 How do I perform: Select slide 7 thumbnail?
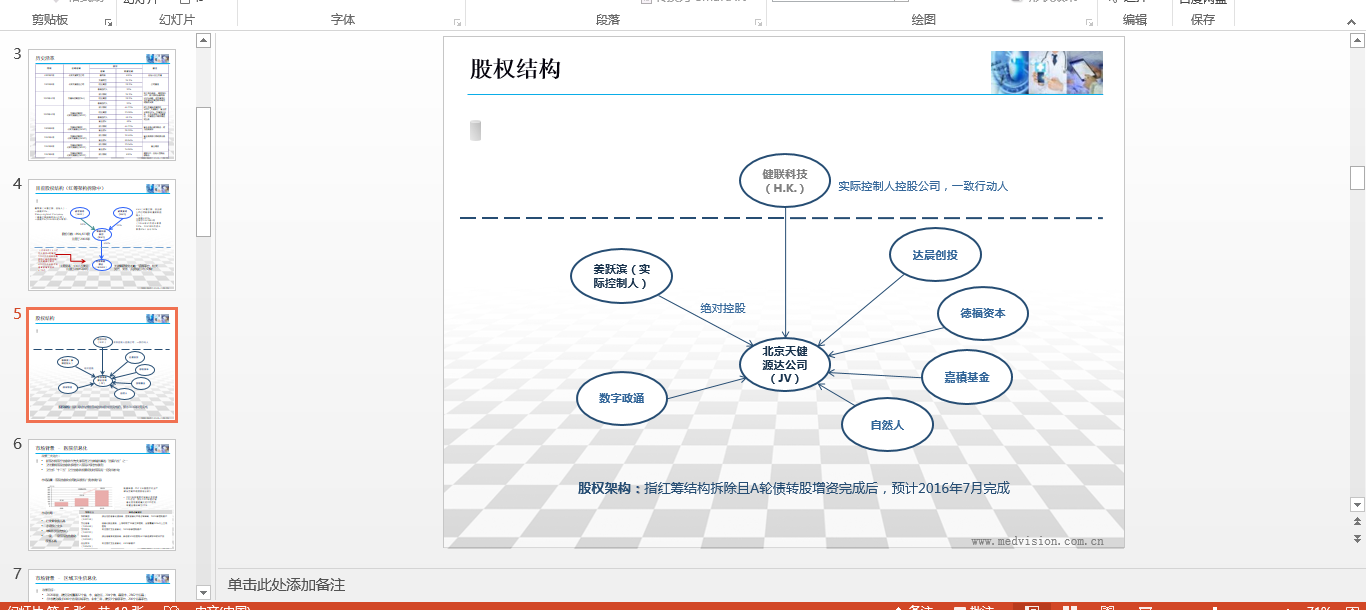pyautogui.click(x=102, y=585)
